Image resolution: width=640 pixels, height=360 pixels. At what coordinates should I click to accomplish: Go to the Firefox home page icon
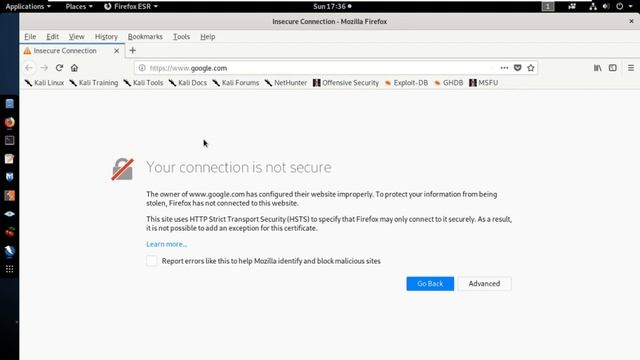pyautogui.click(x=74, y=68)
